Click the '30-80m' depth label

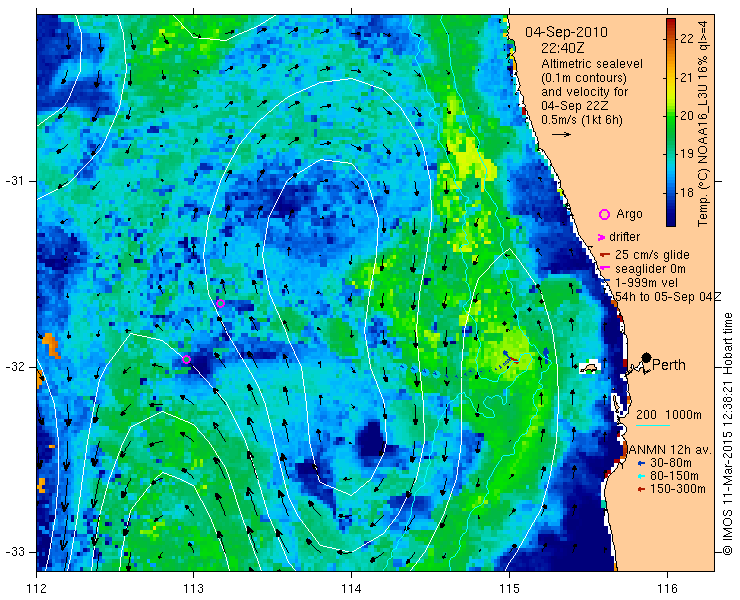[671, 463]
